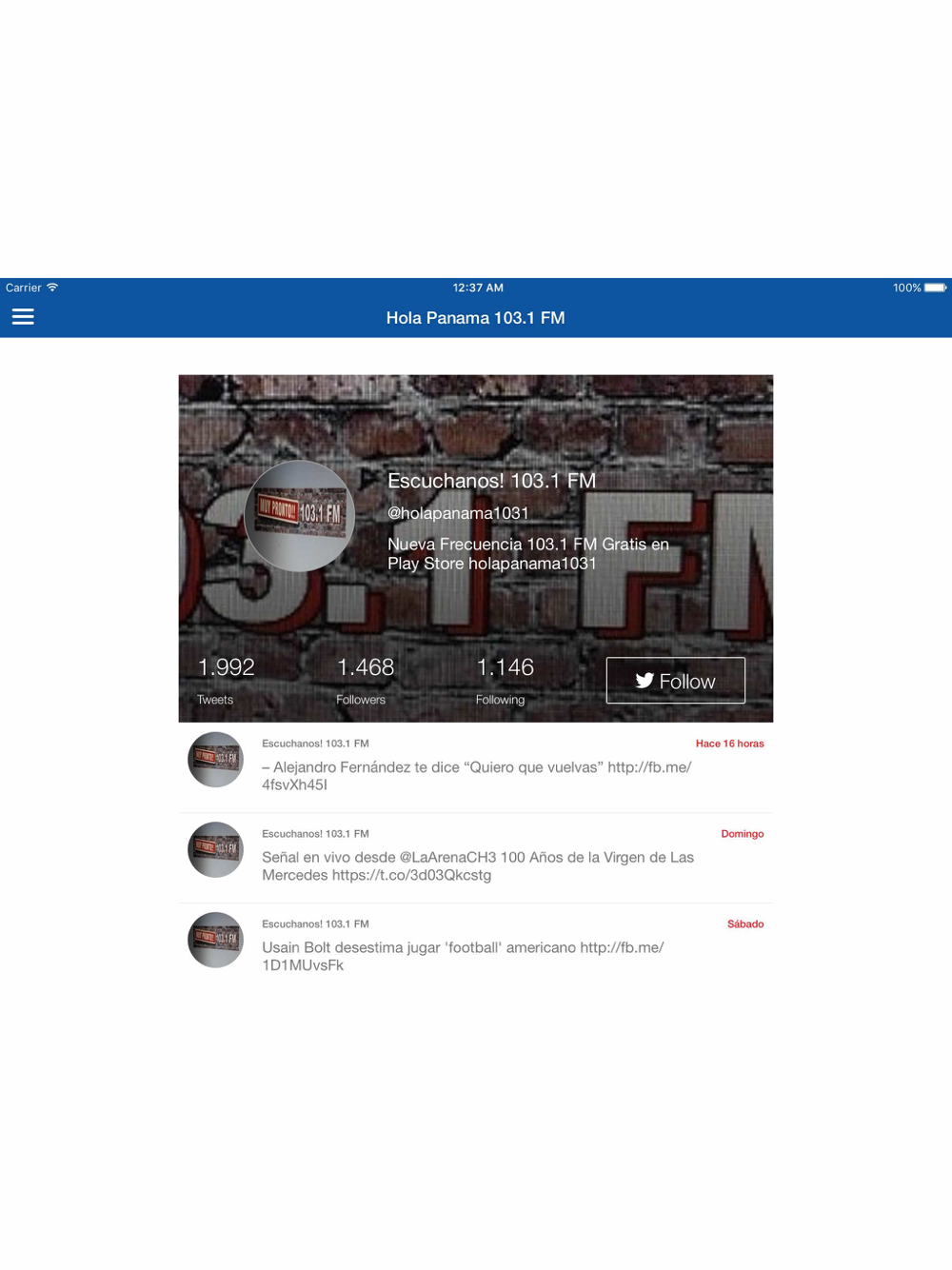Tap the Wi-Fi icon in status bar
This screenshot has height=1270, width=952.
tap(52, 288)
